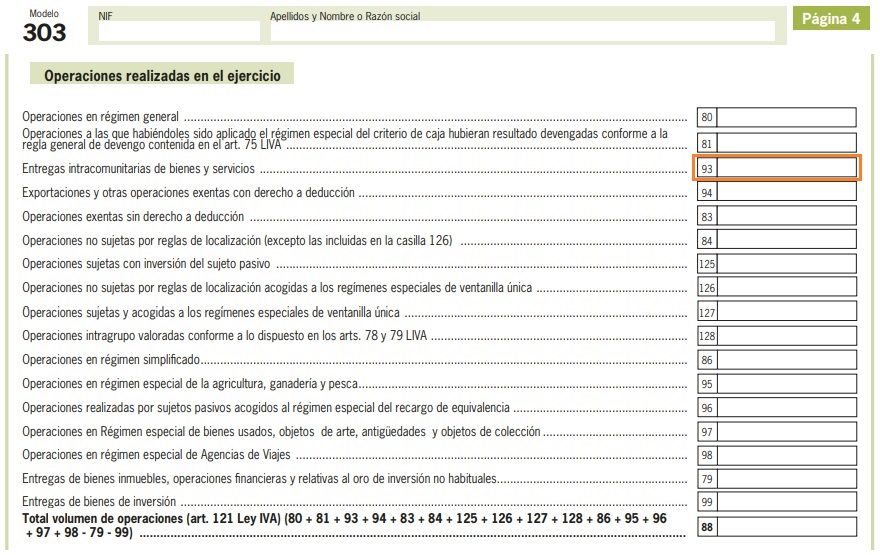Click 'Exportaciones y otras operaciones exentas' label
The height and width of the screenshot is (555, 880).
click(x=188, y=192)
